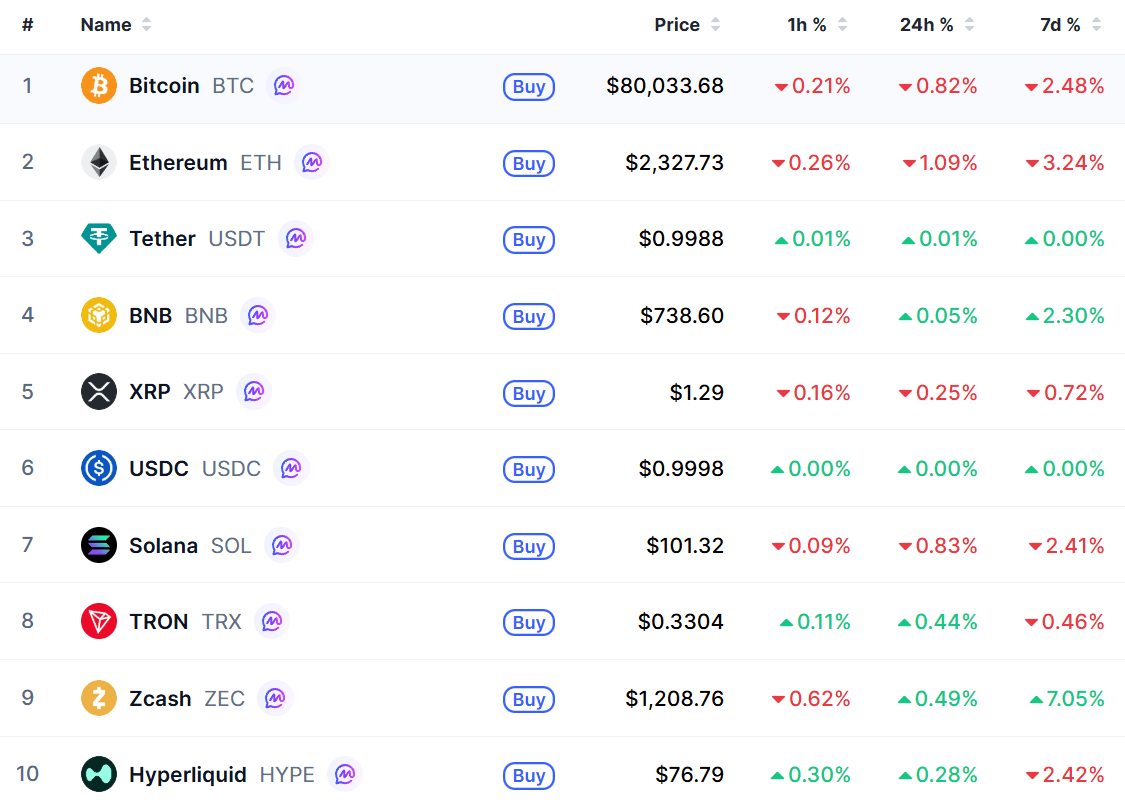Click the Tether logo icon
Viewport: 1125px width, 803px height.
[99, 238]
